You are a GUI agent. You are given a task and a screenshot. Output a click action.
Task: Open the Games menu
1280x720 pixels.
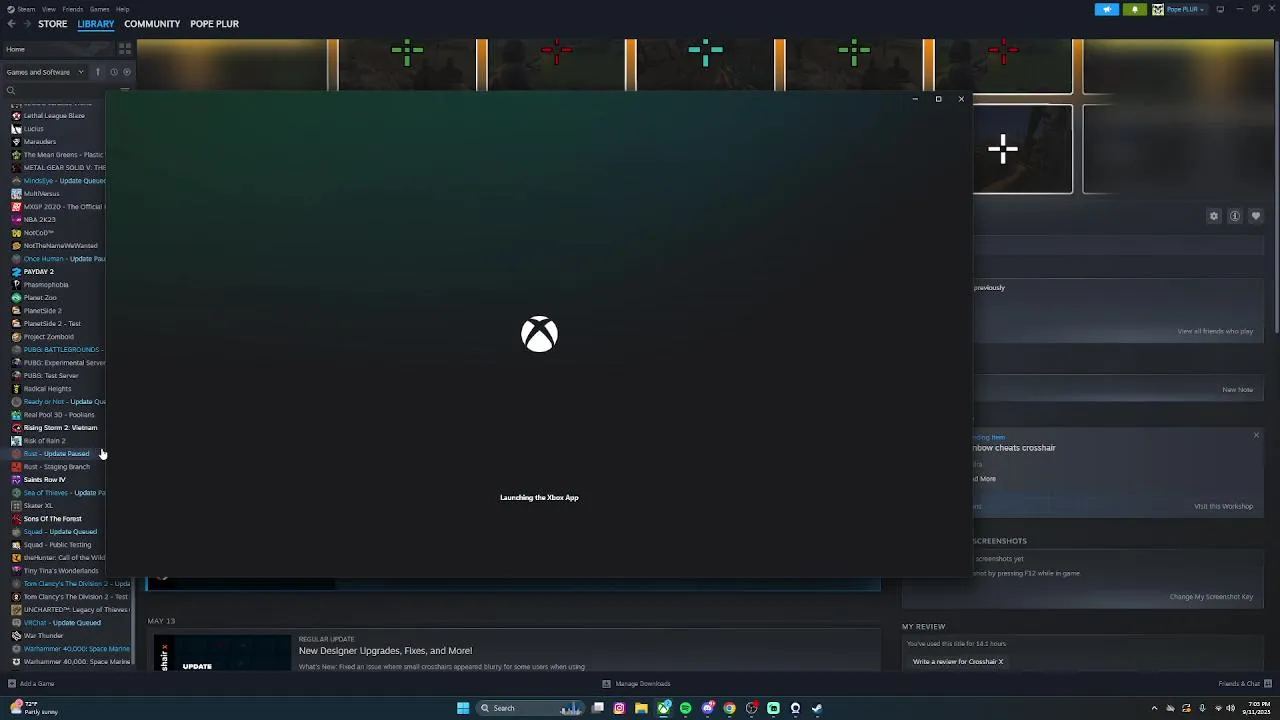(x=99, y=9)
